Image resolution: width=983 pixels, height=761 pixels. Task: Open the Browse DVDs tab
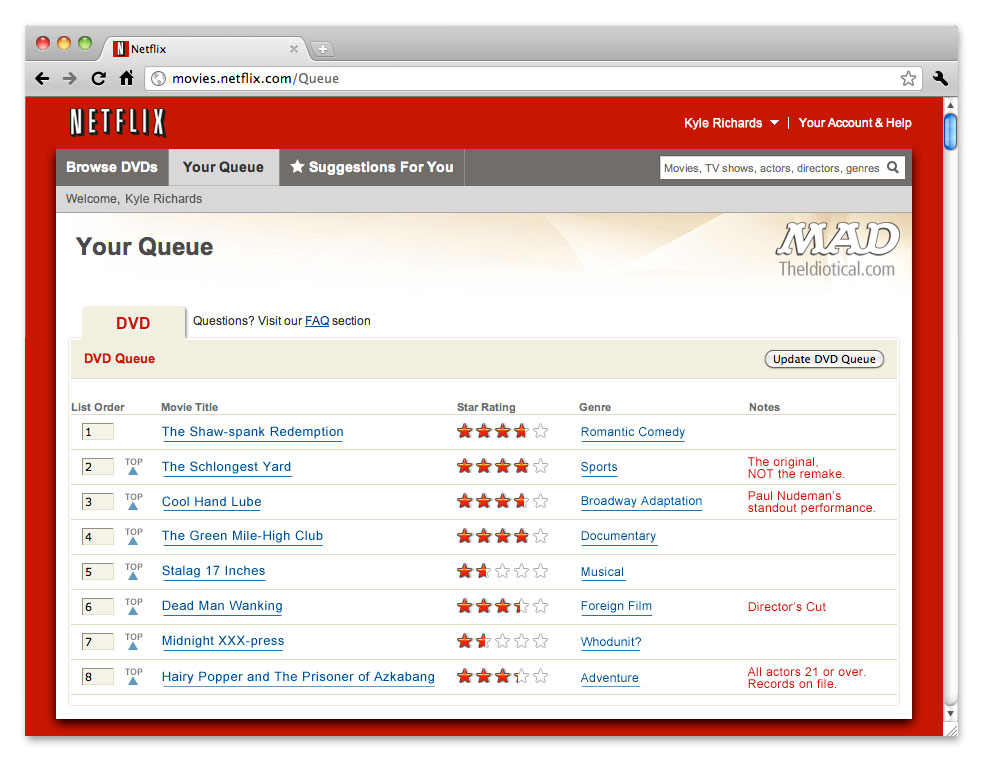point(112,167)
